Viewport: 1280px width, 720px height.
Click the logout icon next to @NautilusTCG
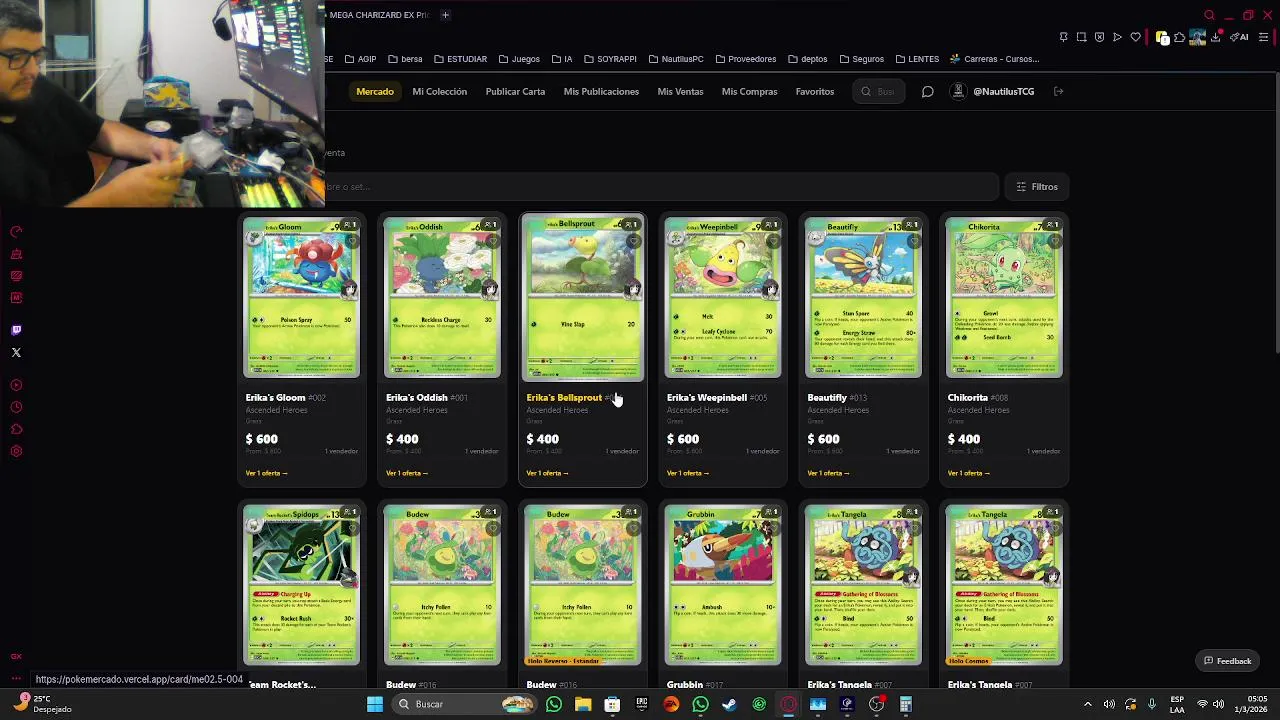[1058, 92]
